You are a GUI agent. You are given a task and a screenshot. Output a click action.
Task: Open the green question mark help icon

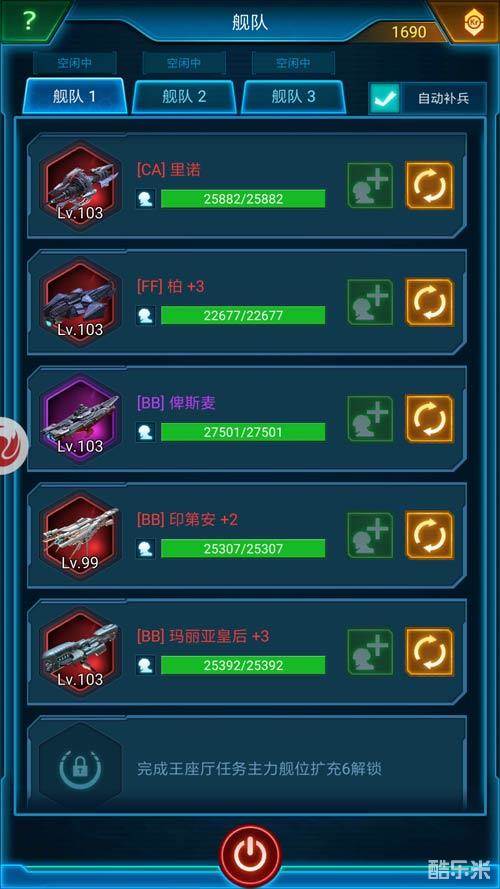(29, 21)
